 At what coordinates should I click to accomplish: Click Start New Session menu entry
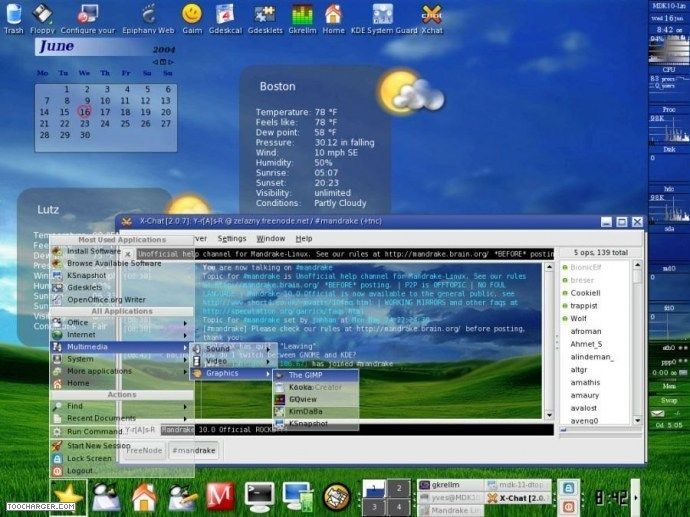pos(121,446)
